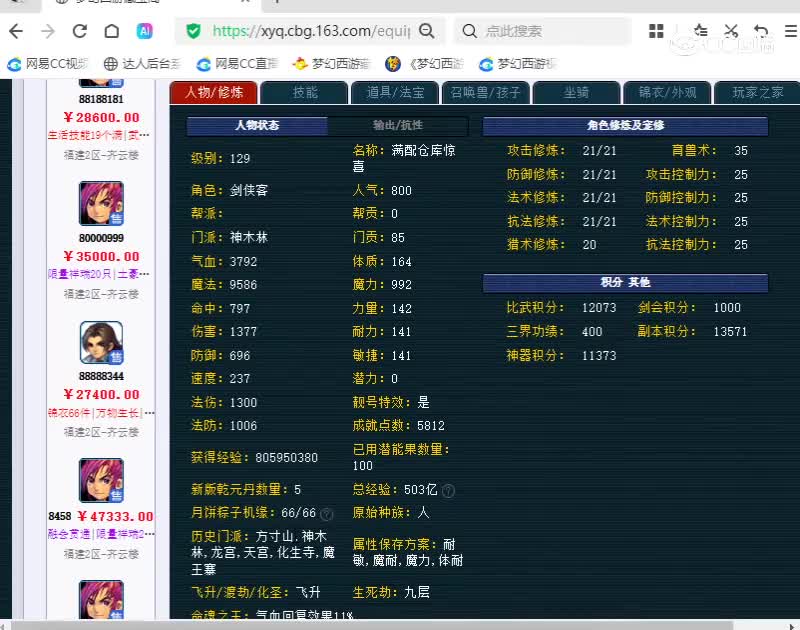
Task: Switch to the 召唤兽/孩子 tab
Action: click(486, 92)
